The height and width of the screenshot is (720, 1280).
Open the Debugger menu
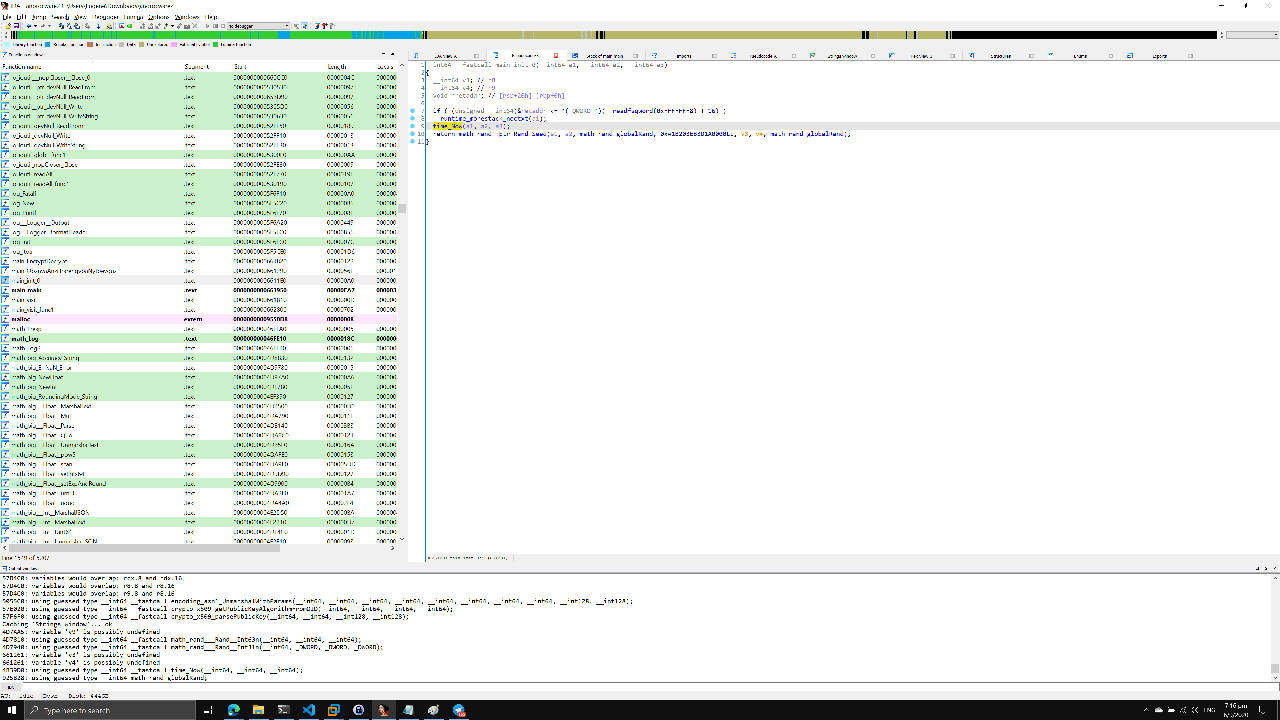(104, 16)
